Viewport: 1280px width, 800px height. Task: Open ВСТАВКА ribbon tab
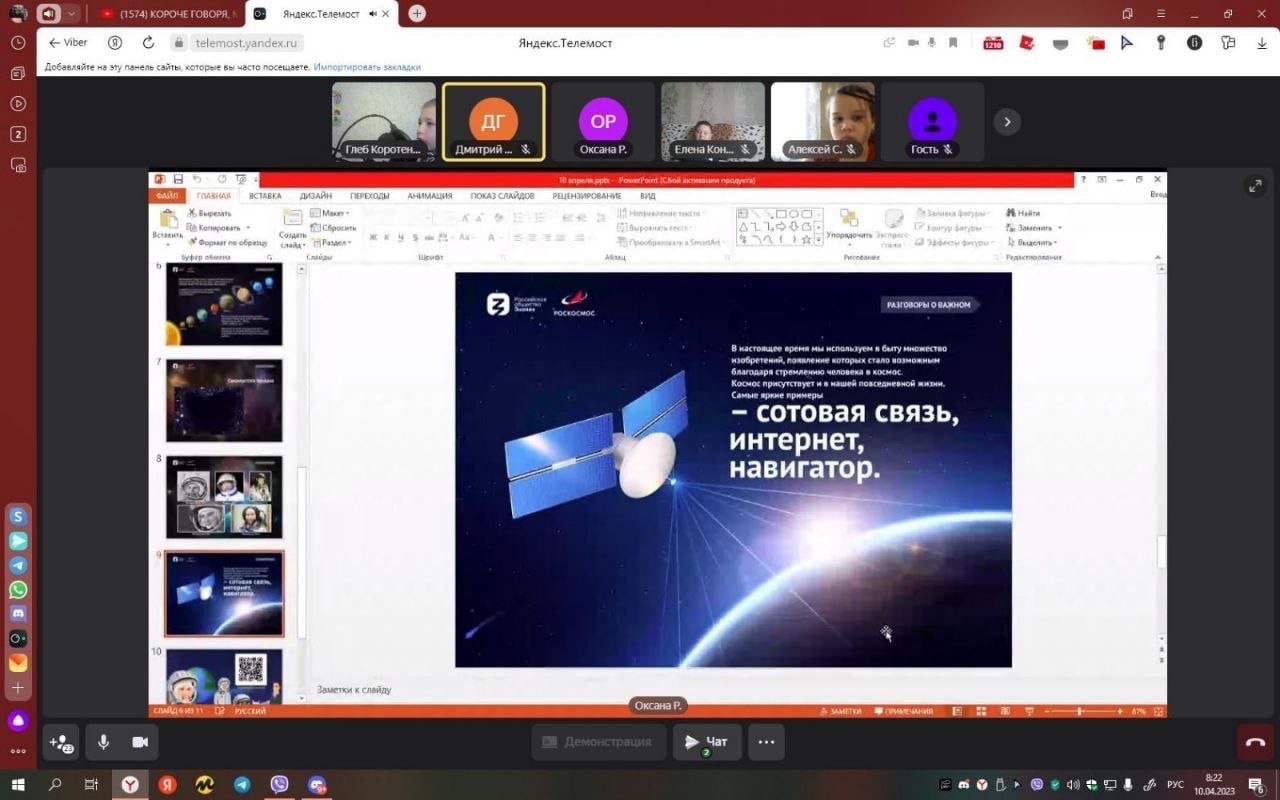[265, 196]
